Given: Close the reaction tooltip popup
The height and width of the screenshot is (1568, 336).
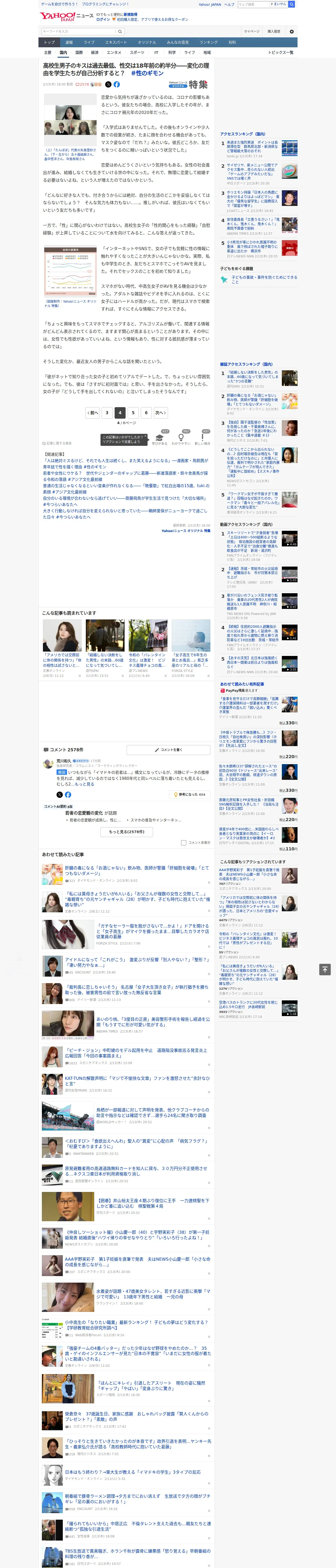Looking at the screenshot, I should click(146, 436).
